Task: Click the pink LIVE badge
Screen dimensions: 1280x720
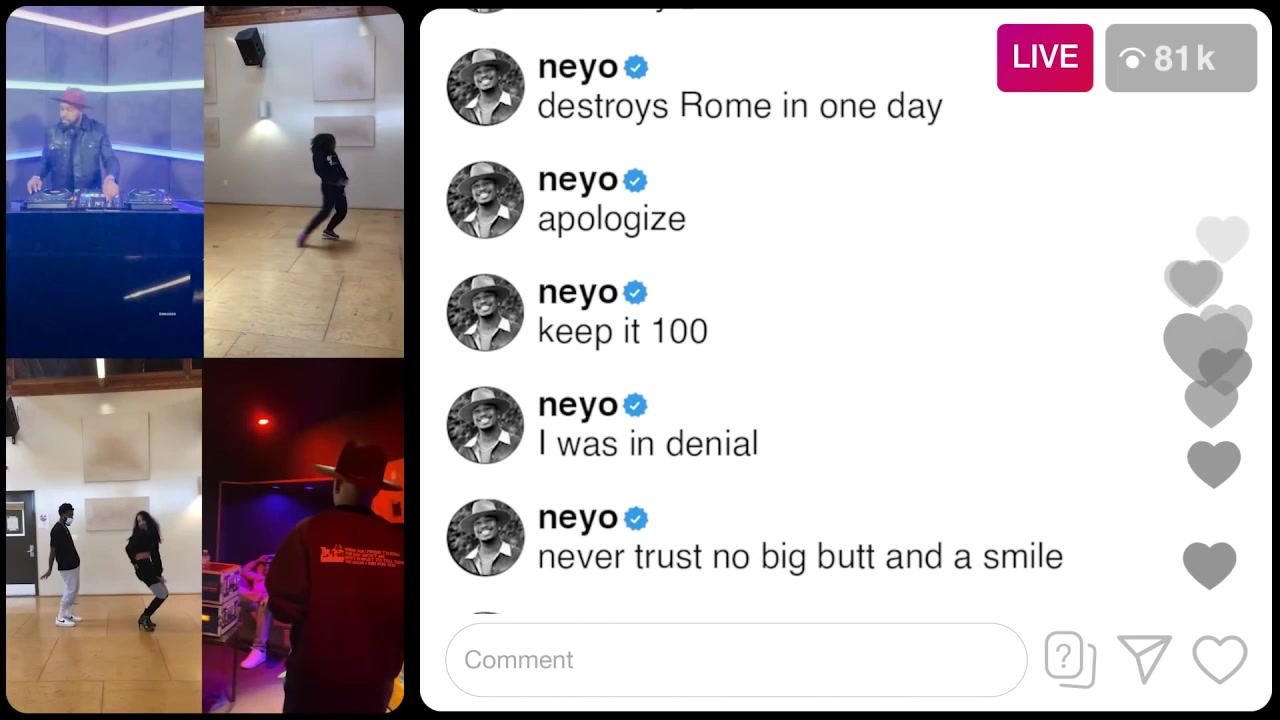Action: [x=1045, y=58]
